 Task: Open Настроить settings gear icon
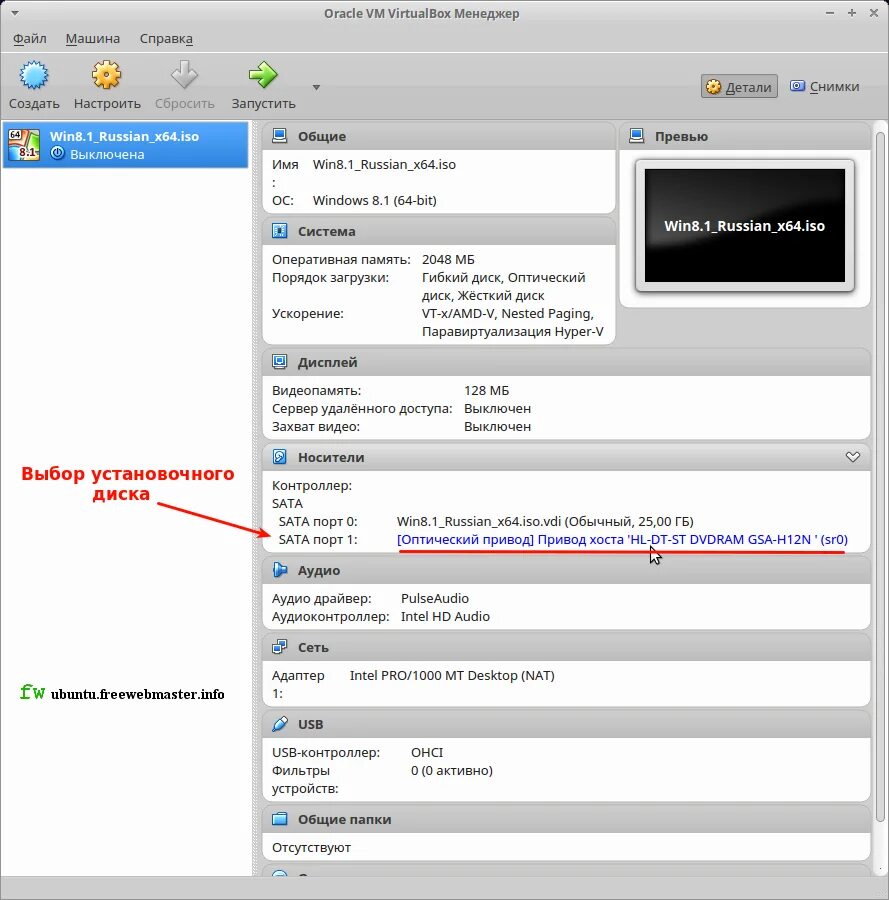tap(107, 75)
